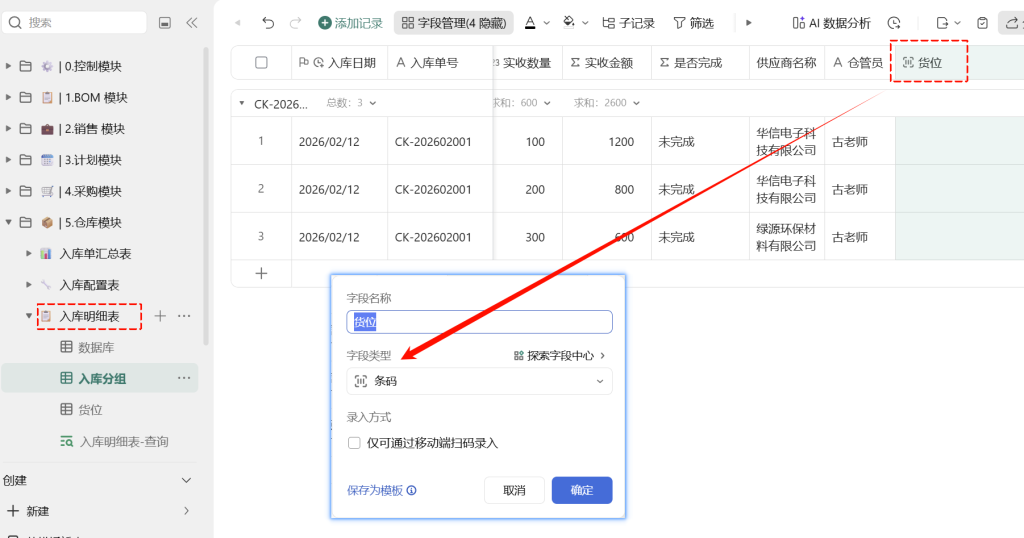The width and height of the screenshot is (1024, 538).
Task: Expand the 0.控制模块 folder
Action: pyautogui.click(x=8, y=66)
